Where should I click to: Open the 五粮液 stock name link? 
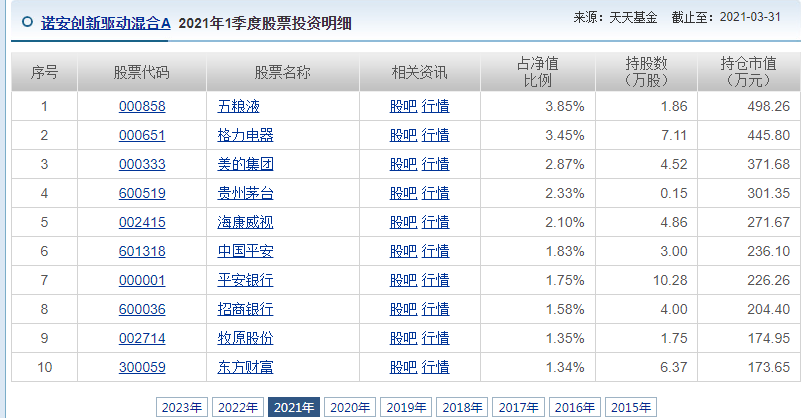click(x=238, y=106)
